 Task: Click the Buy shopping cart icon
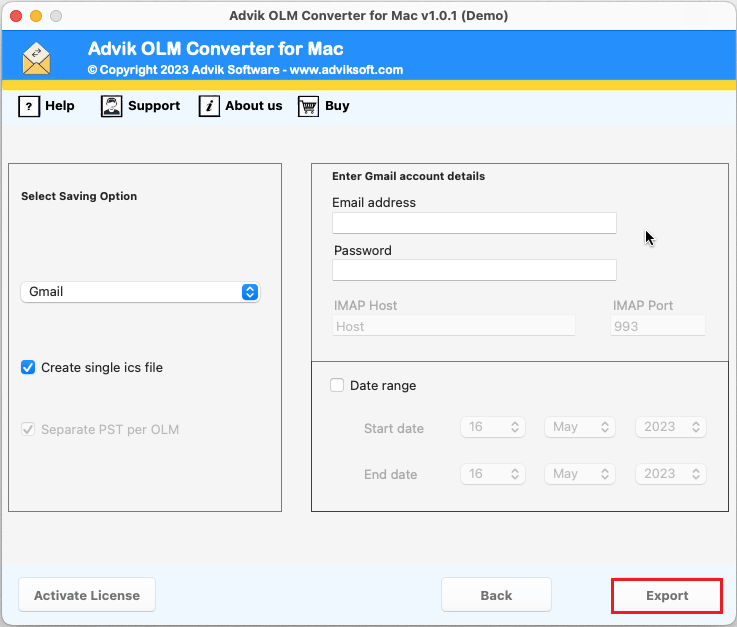click(308, 106)
